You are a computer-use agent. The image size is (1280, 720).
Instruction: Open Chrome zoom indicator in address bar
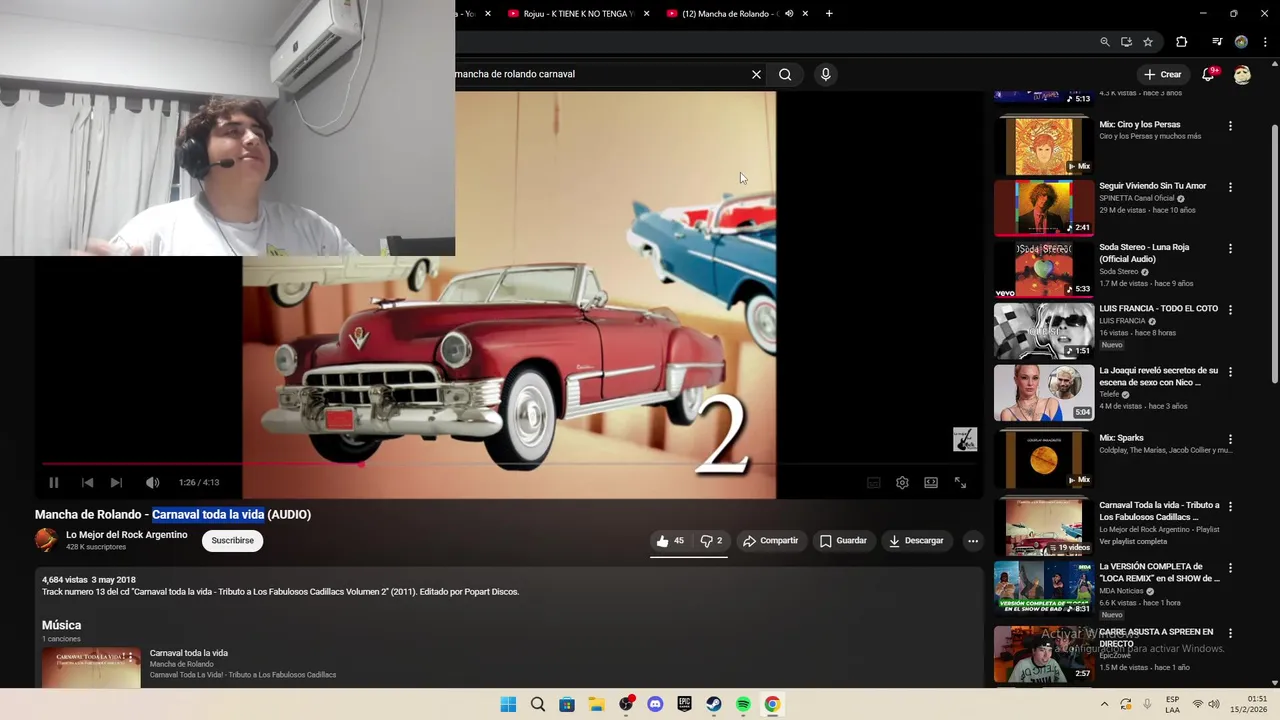coord(1105,42)
